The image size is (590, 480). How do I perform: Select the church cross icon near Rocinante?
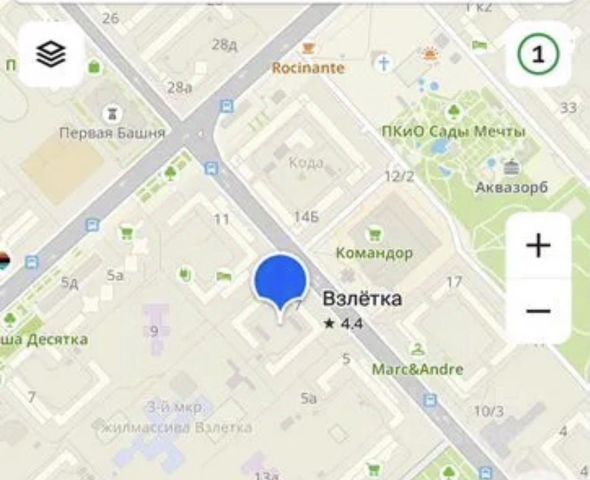tap(384, 63)
